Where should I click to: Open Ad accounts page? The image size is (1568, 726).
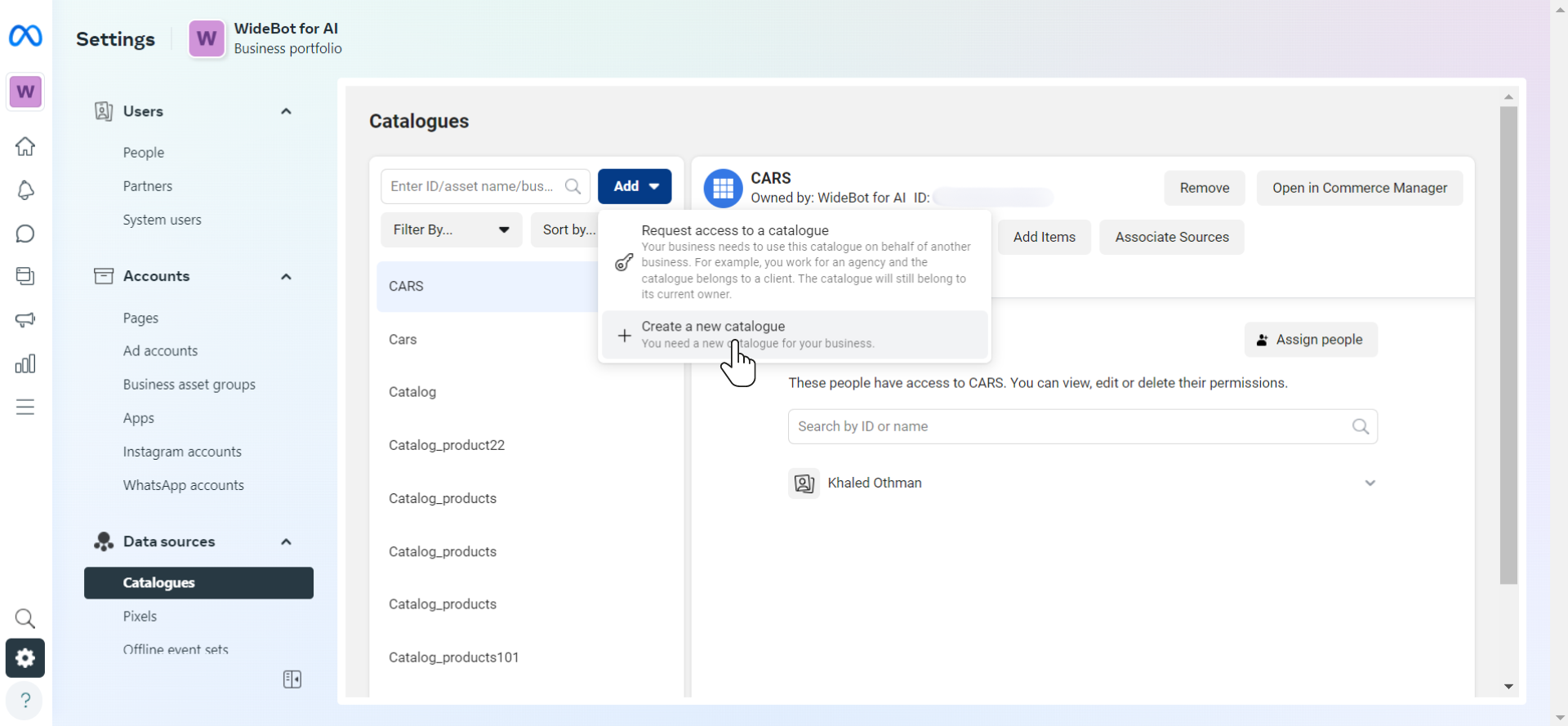[x=161, y=351]
